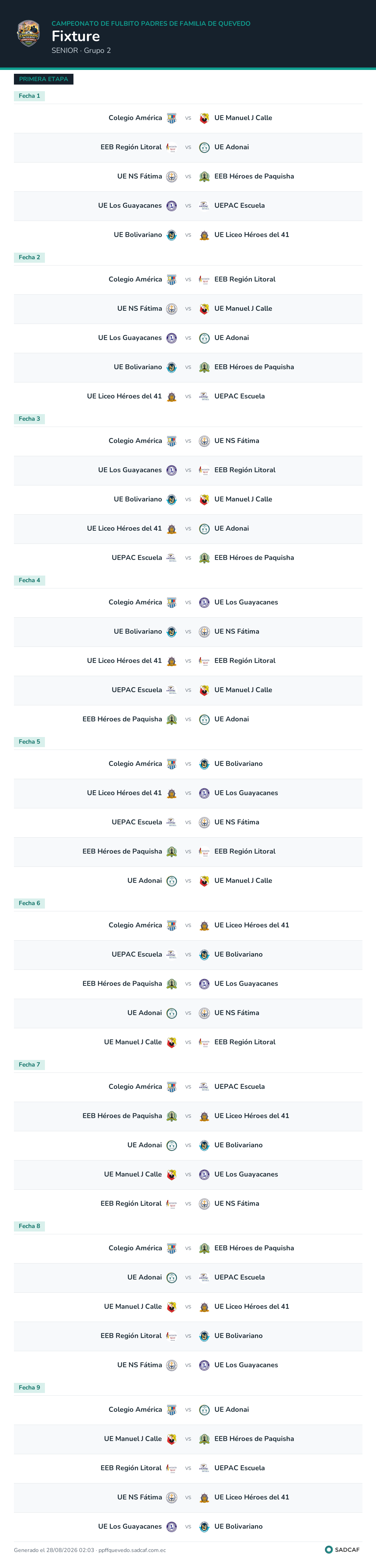
Task: Click UE Los Guayacanes crest in Fecha 1
Action: click(x=172, y=206)
